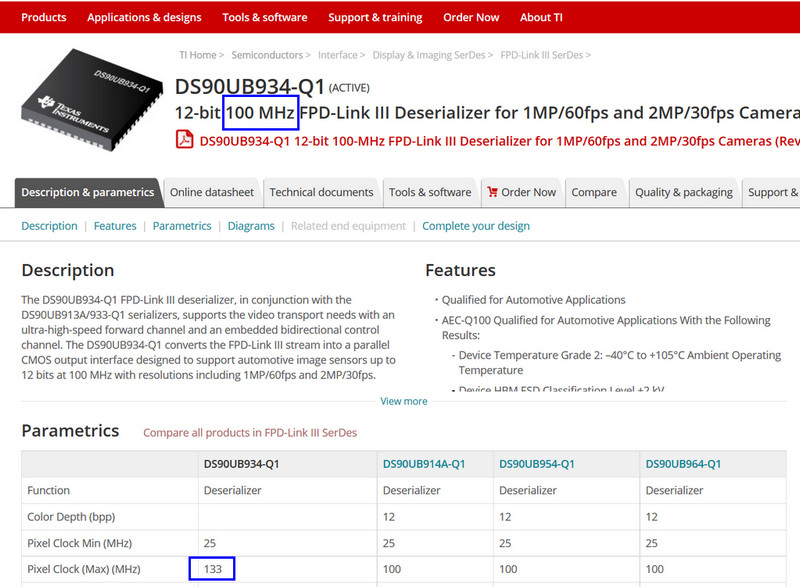Switch to the Online datasheet tab
The image size is (800, 587).
click(212, 192)
